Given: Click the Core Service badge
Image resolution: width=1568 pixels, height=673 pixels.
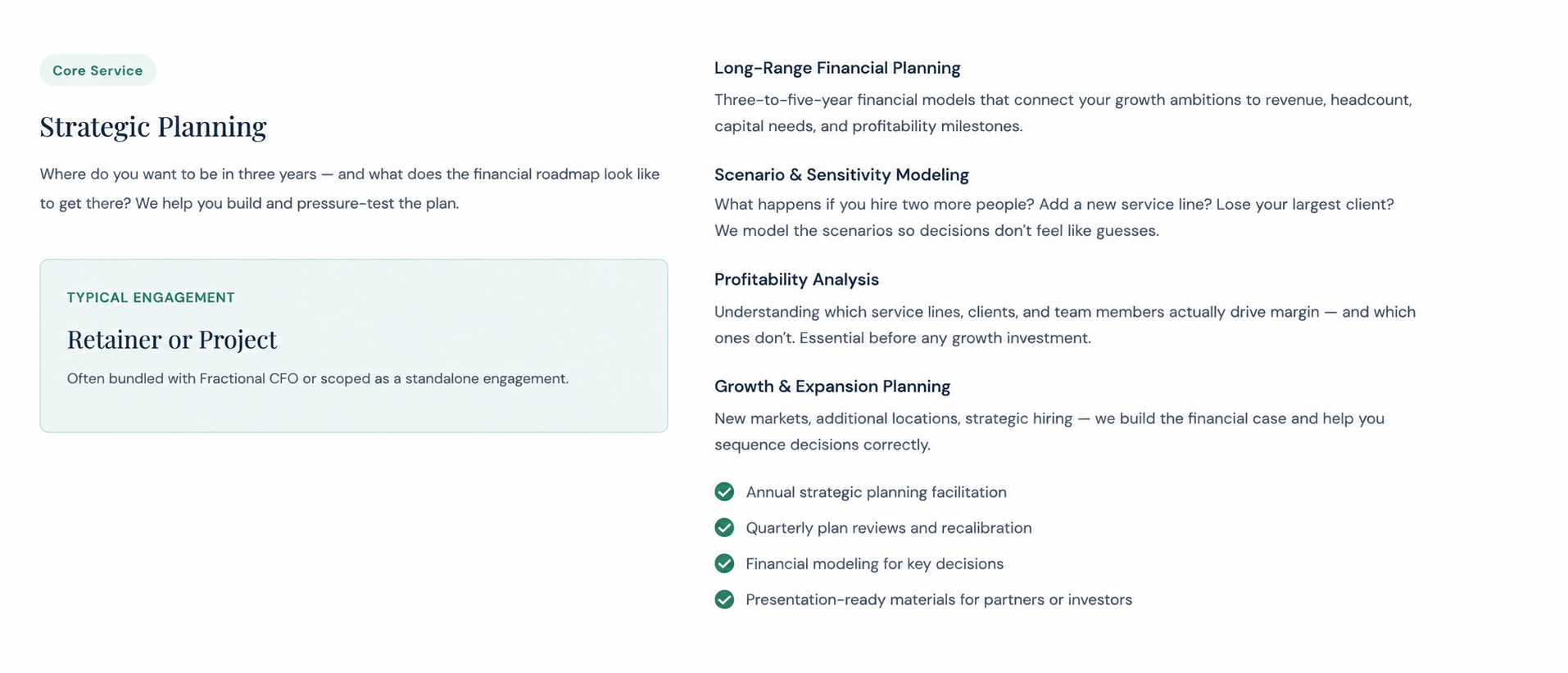Looking at the screenshot, I should coord(97,70).
